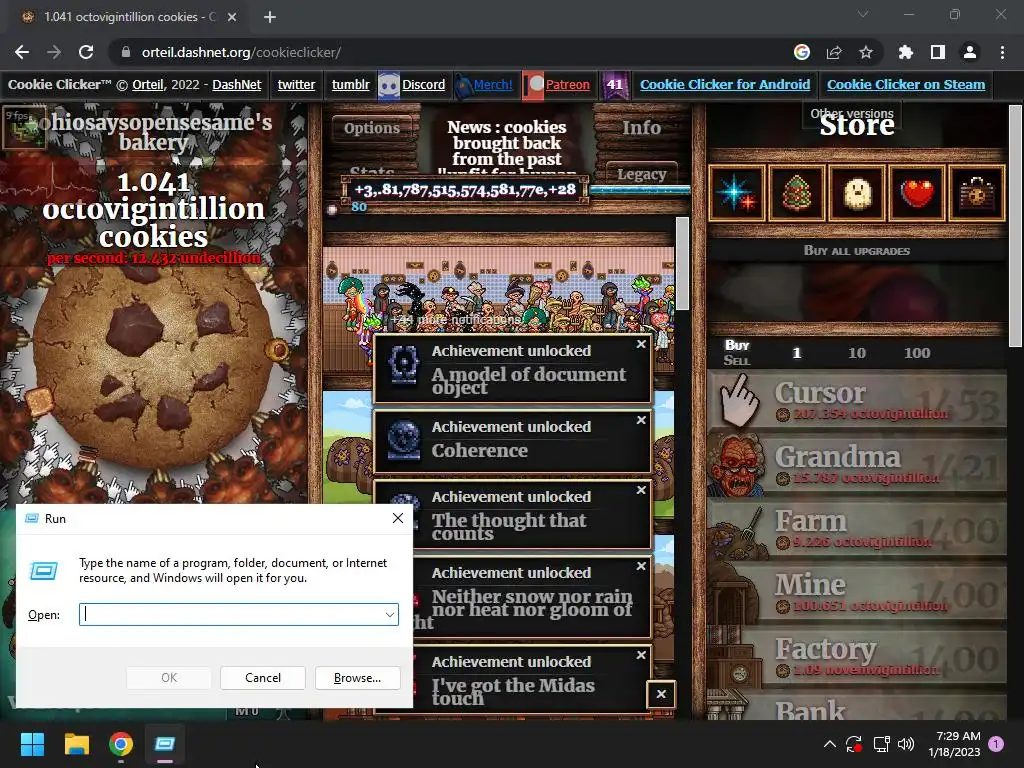The image size is (1024, 768).
Task: Close 'Neither snow nor rain' notification
Action: pyautogui.click(x=641, y=566)
